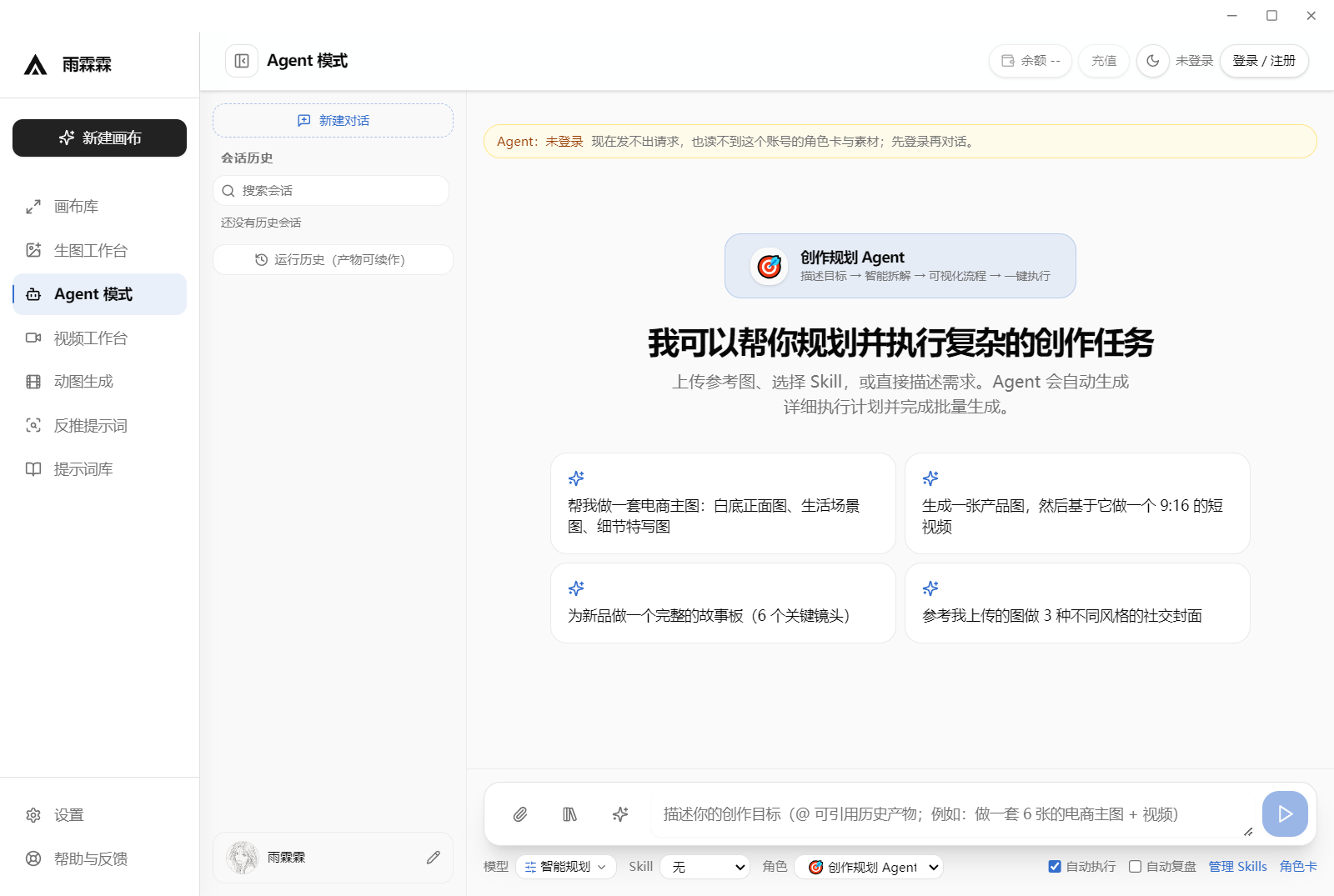Click the 雨霖霖 logo icon
This screenshot has width=1334, height=896.
pyautogui.click(x=35, y=64)
